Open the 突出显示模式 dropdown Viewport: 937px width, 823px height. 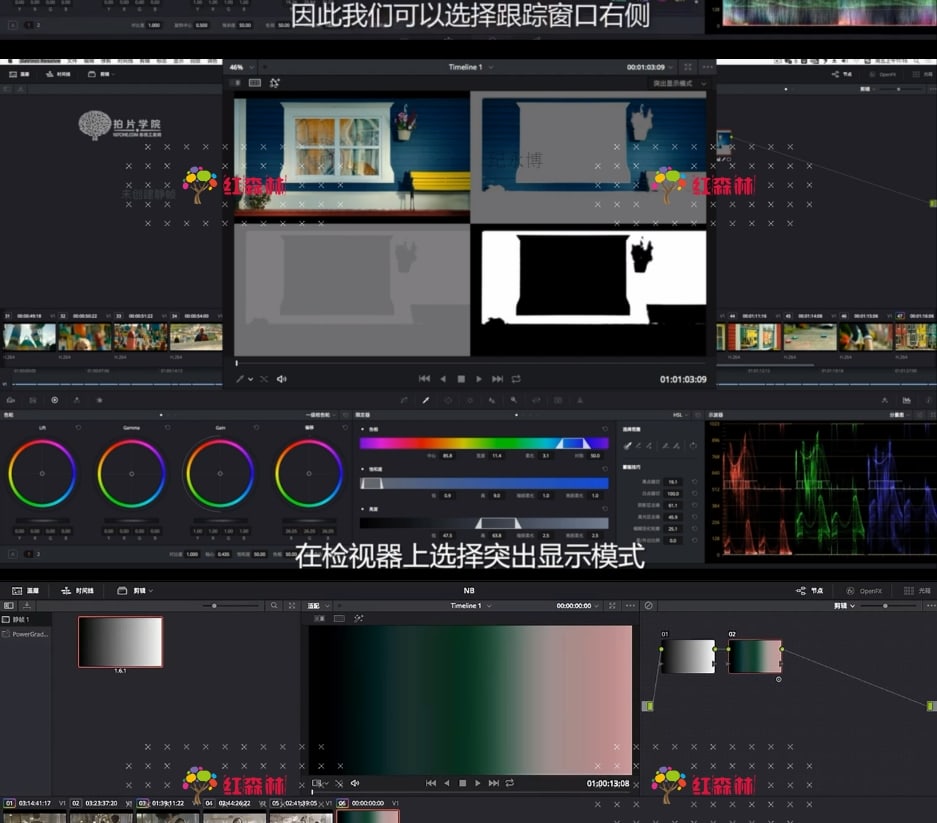tap(679, 83)
